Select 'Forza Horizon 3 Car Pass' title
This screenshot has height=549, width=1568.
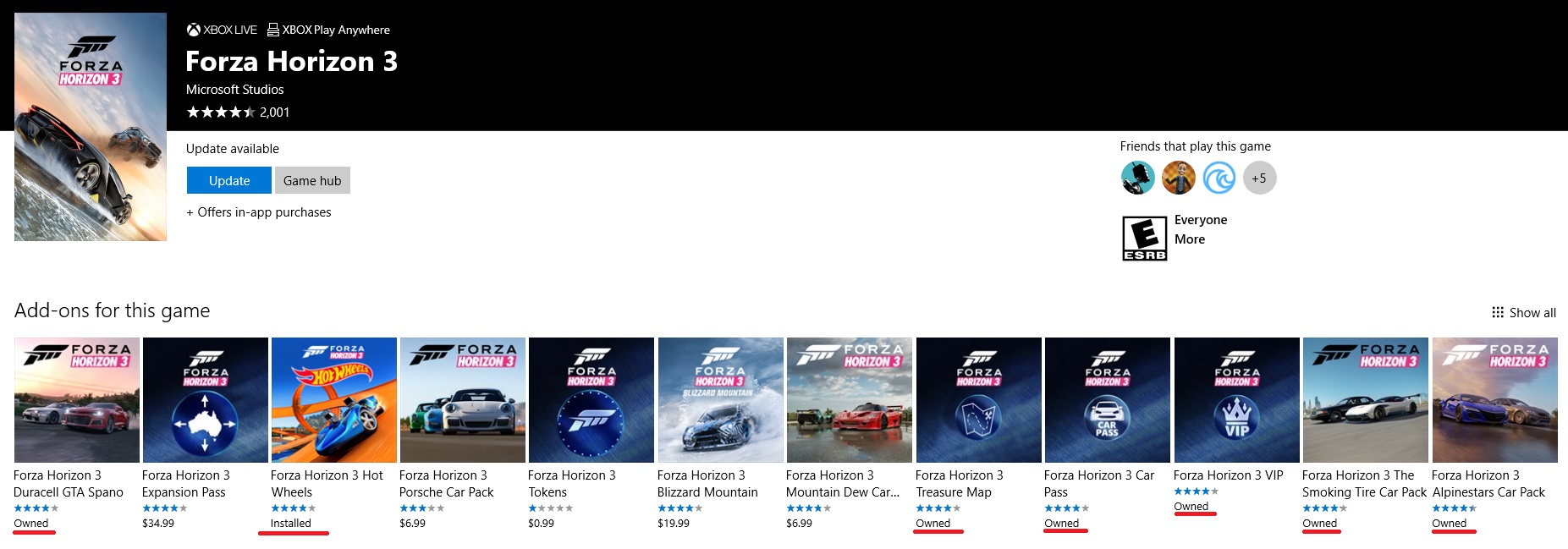[x=1099, y=484]
